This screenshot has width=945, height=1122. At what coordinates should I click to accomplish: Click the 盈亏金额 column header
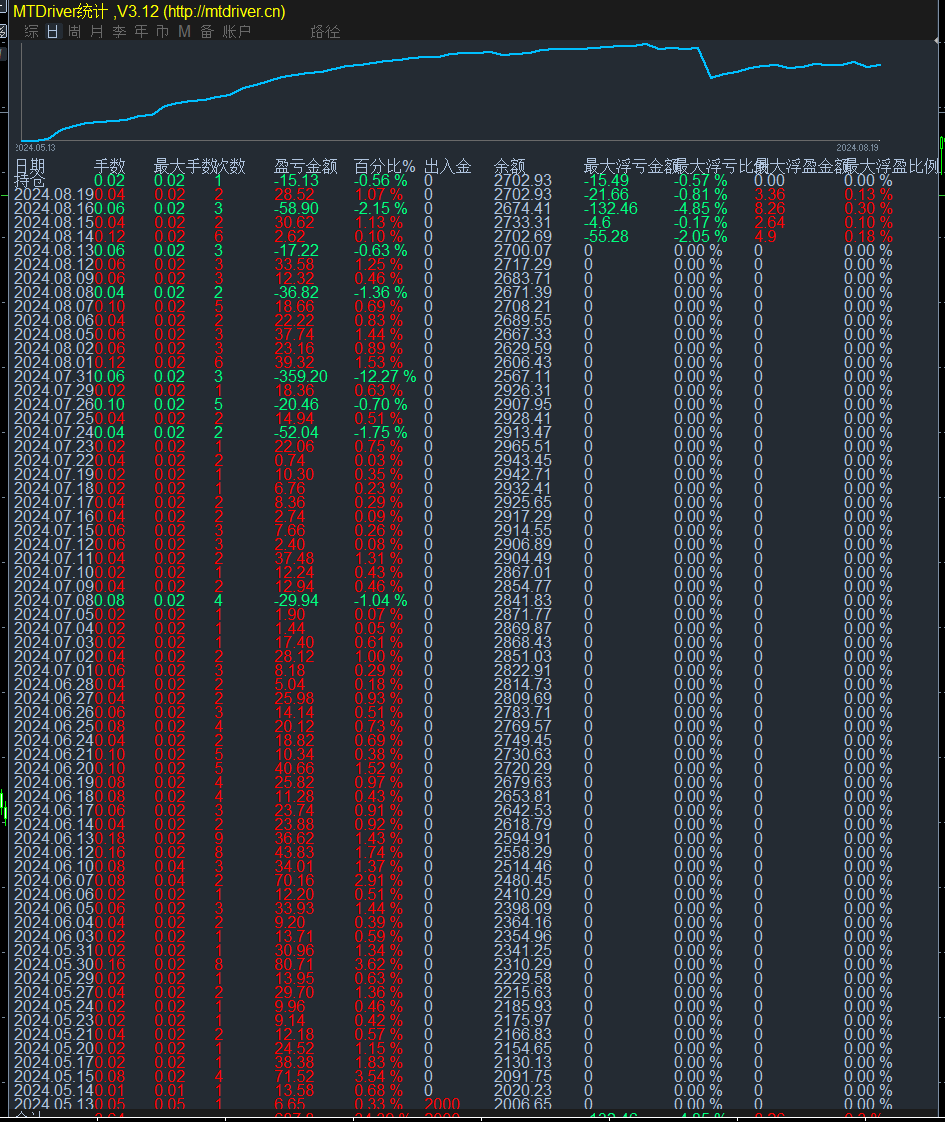[305, 167]
